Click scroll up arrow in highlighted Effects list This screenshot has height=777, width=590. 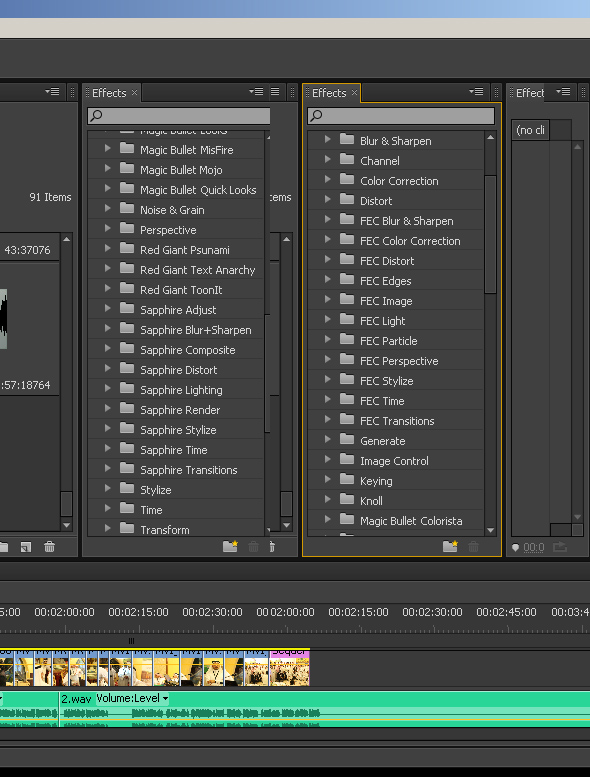click(490, 137)
